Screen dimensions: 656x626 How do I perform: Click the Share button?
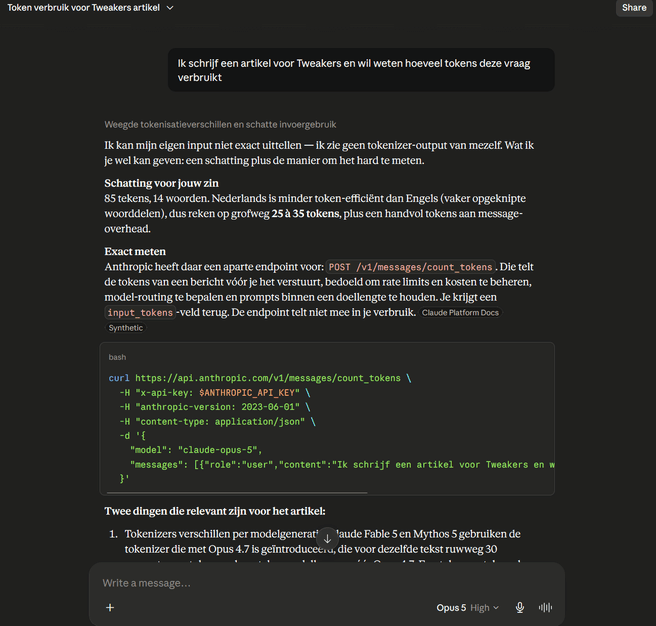point(634,8)
